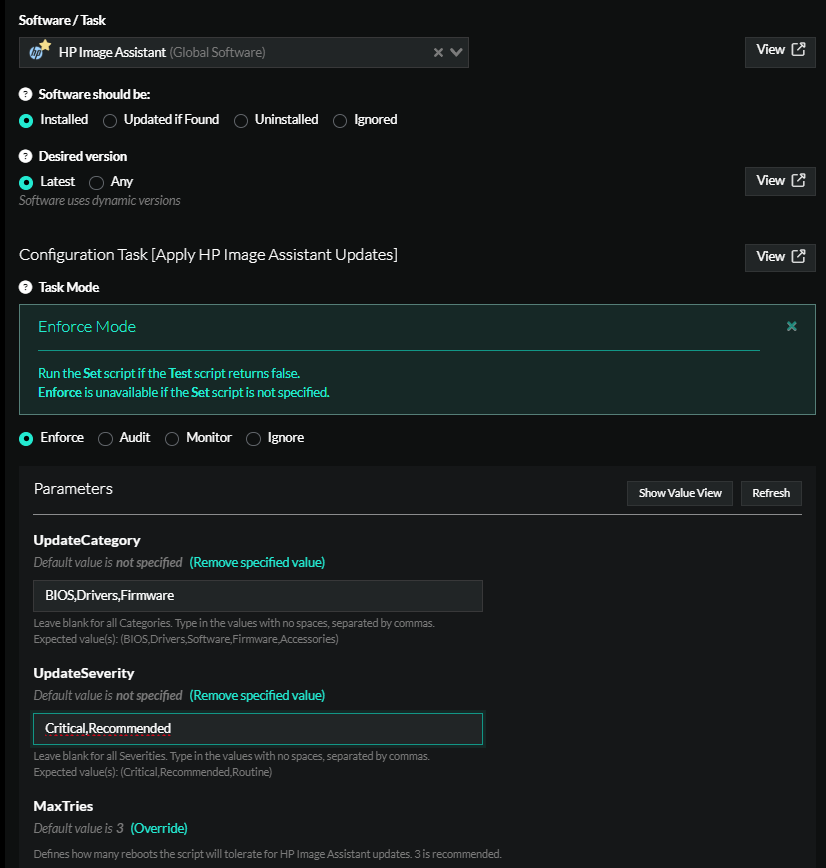This screenshot has height=868, width=826.
Task: Select Updated if Found option
Action: tap(110, 121)
